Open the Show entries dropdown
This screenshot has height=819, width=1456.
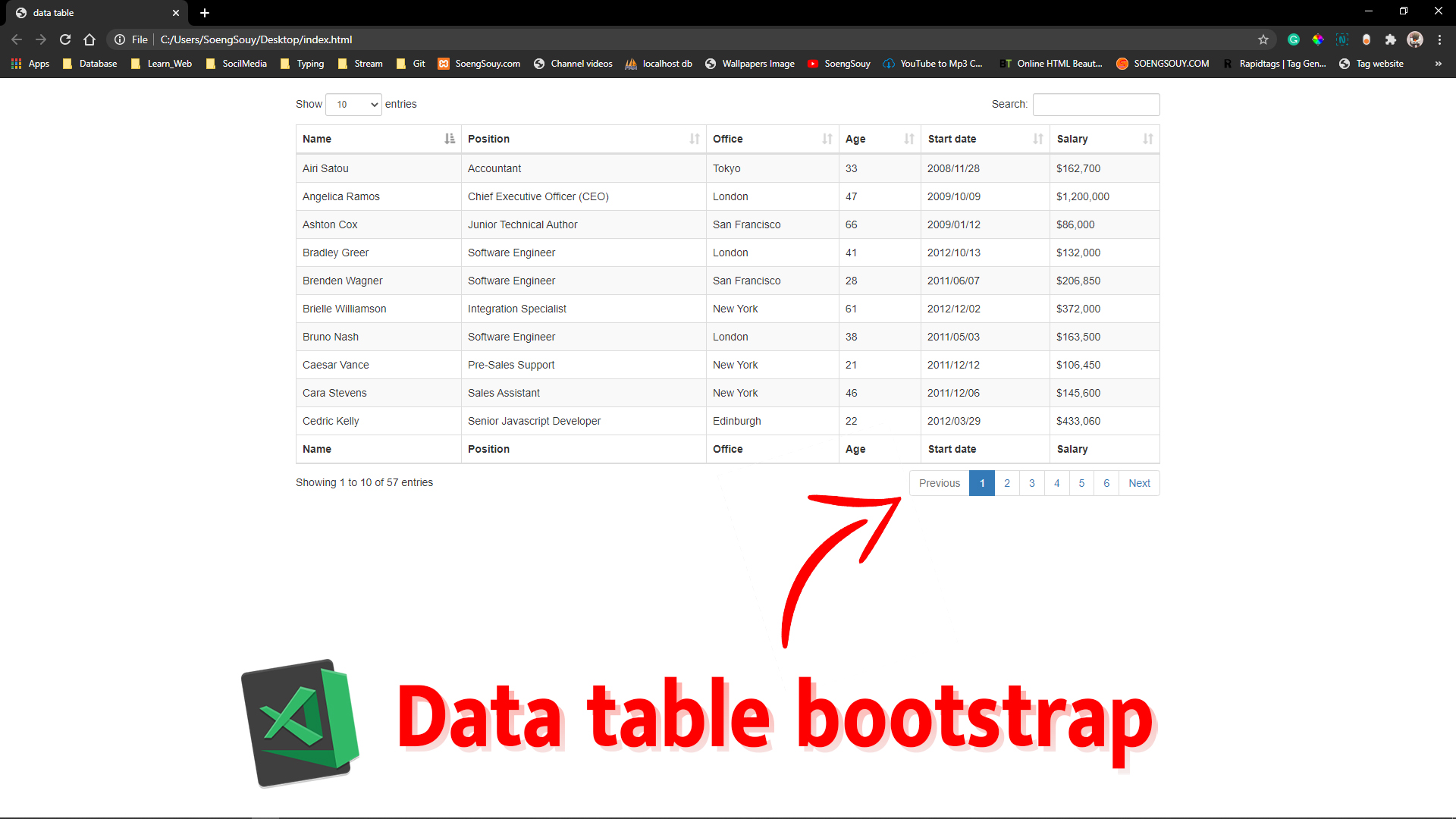[x=353, y=104]
